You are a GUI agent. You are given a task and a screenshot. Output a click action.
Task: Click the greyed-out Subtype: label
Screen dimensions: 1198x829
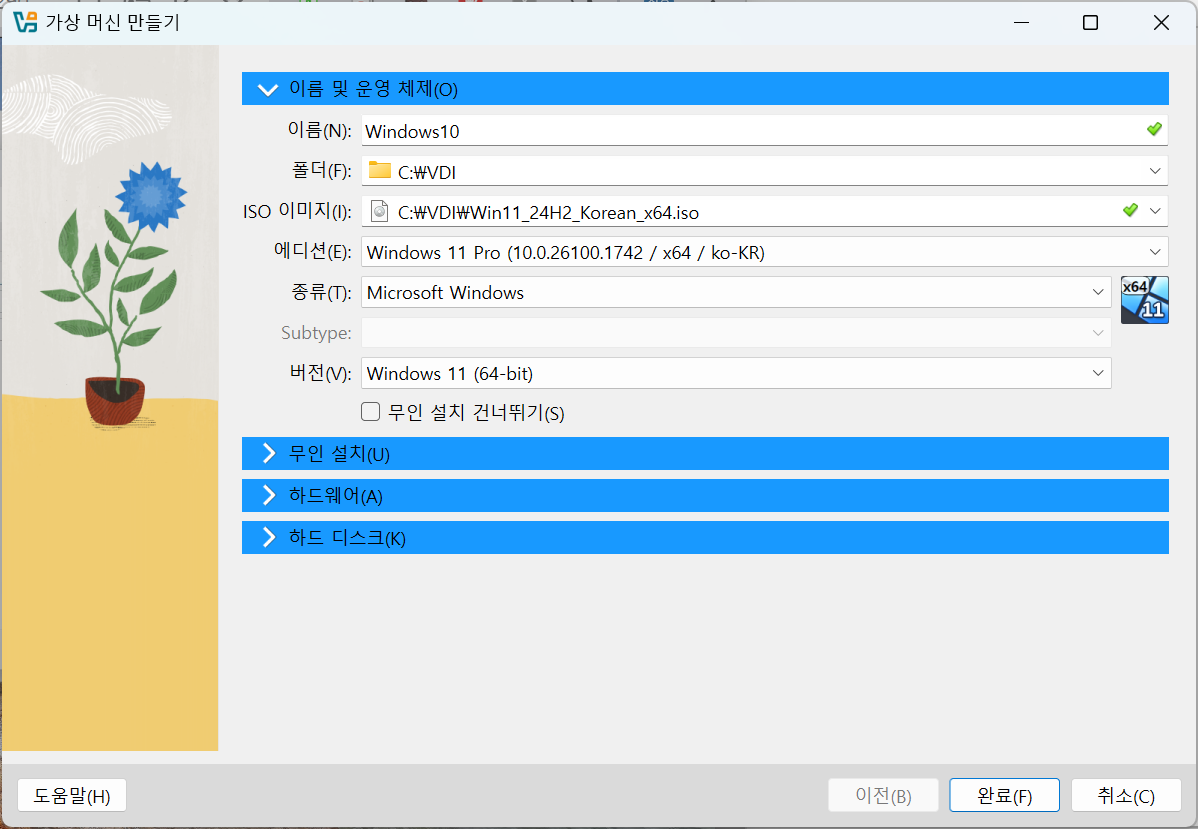pos(316,333)
